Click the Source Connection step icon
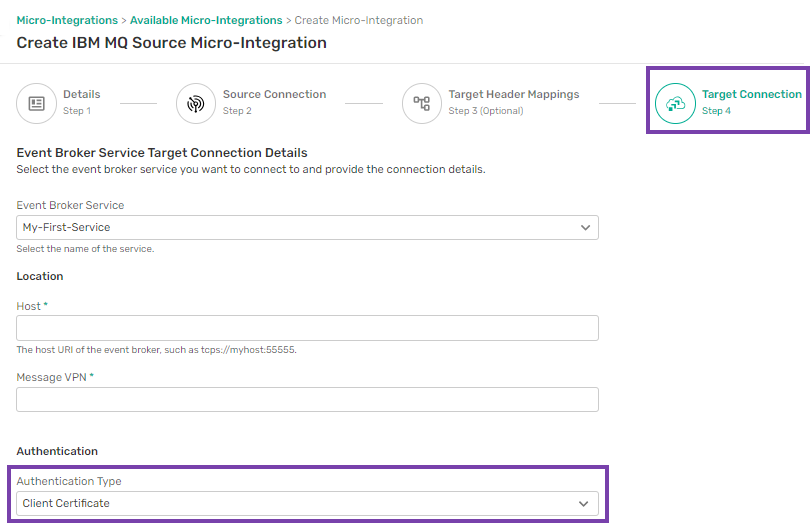810x523 pixels. pyautogui.click(x=196, y=103)
